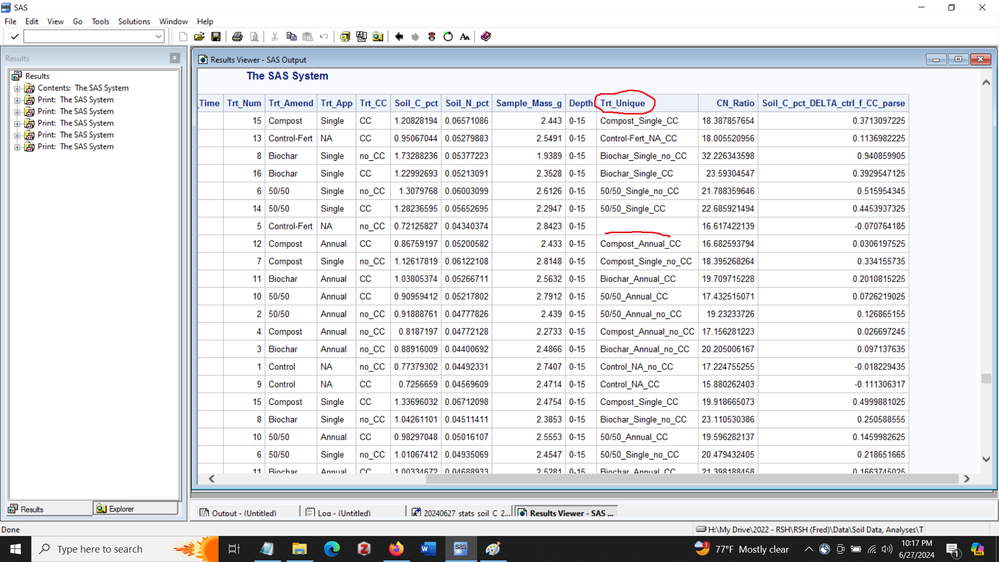
Task: Close the Results side panel
Action: tap(175, 58)
